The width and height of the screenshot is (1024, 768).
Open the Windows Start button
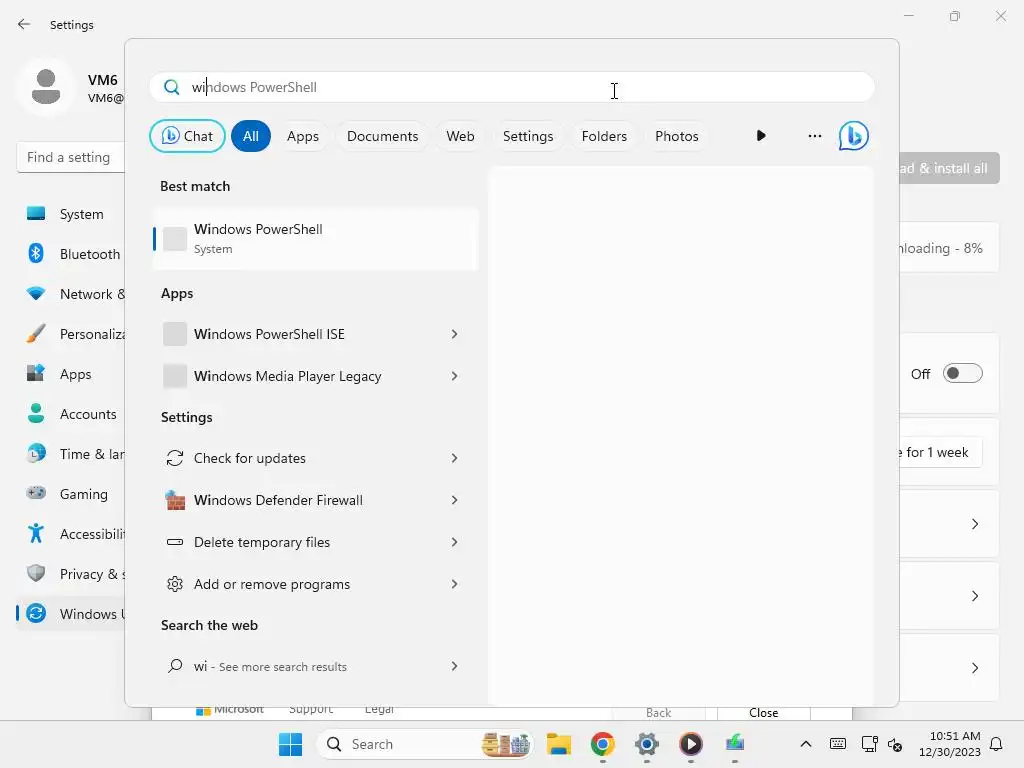click(290, 744)
